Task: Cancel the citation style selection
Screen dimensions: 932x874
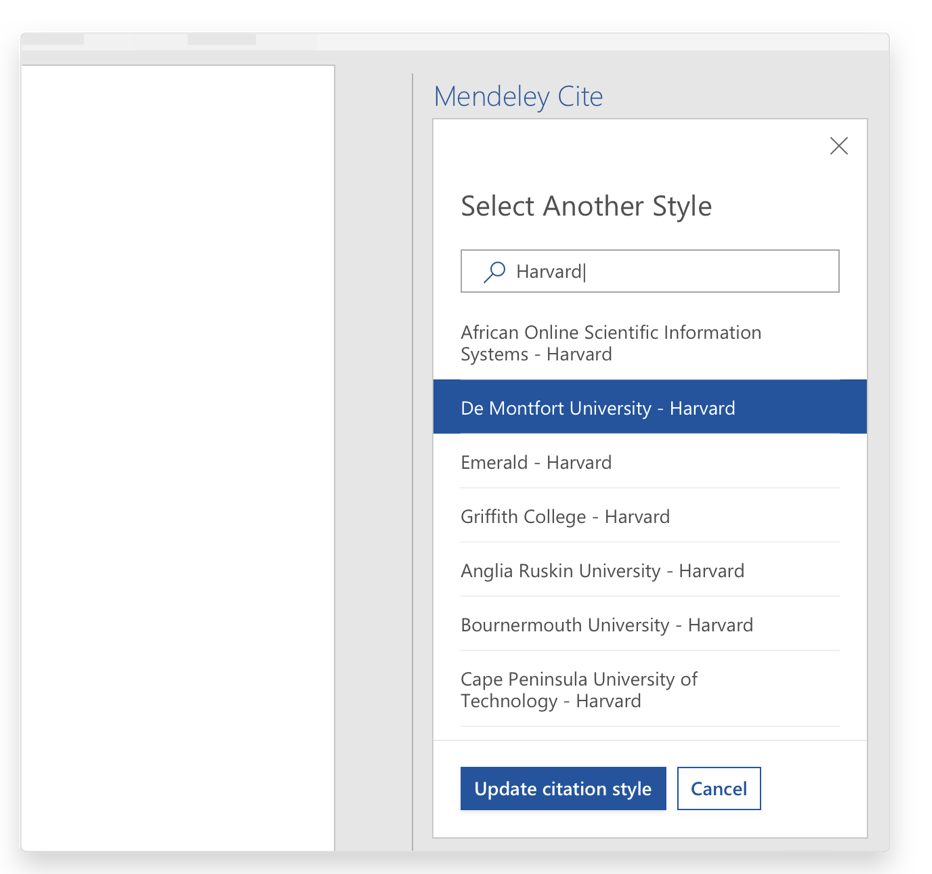Action: [718, 788]
